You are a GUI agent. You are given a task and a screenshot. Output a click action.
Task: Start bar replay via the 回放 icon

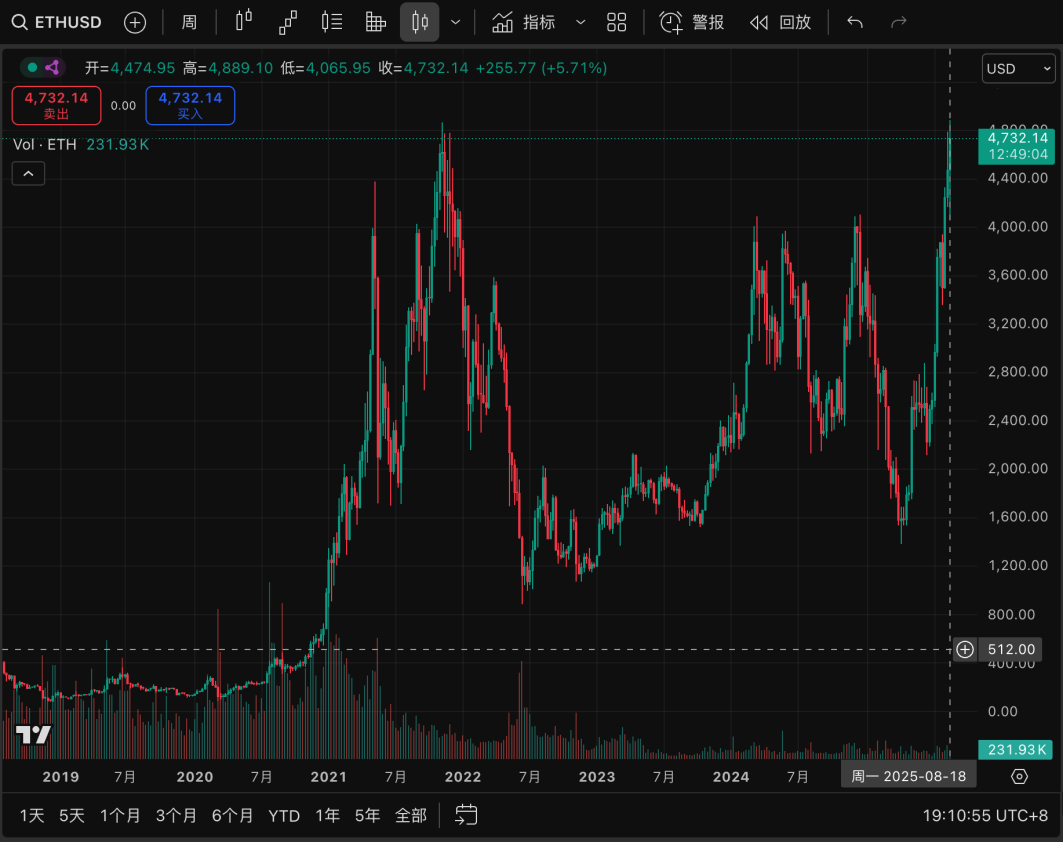pyautogui.click(x=780, y=21)
